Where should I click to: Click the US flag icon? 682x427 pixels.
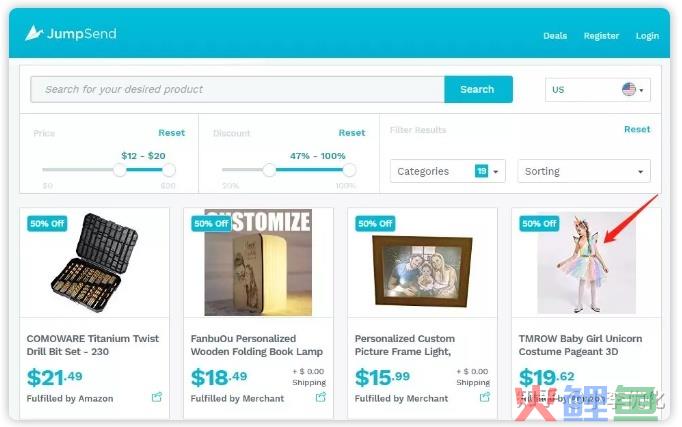(629, 89)
